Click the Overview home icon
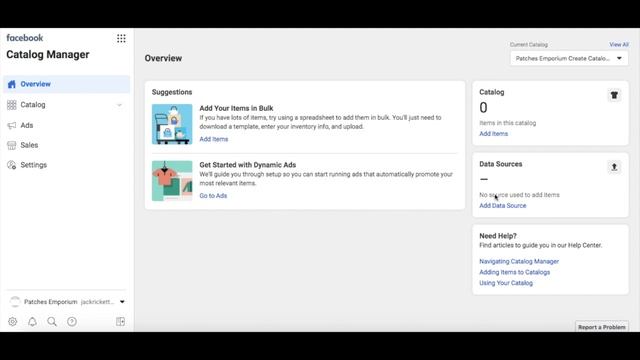The width and height of the screenshot is (640, 360). coord(11,84)
